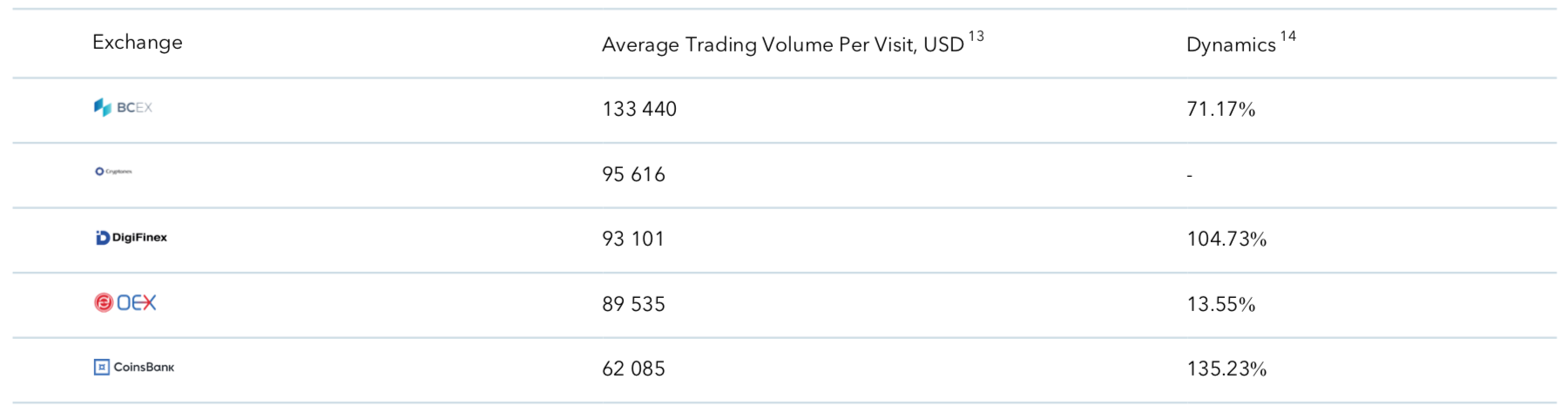Click the 62 085 volume value

(x=633, y=369)
